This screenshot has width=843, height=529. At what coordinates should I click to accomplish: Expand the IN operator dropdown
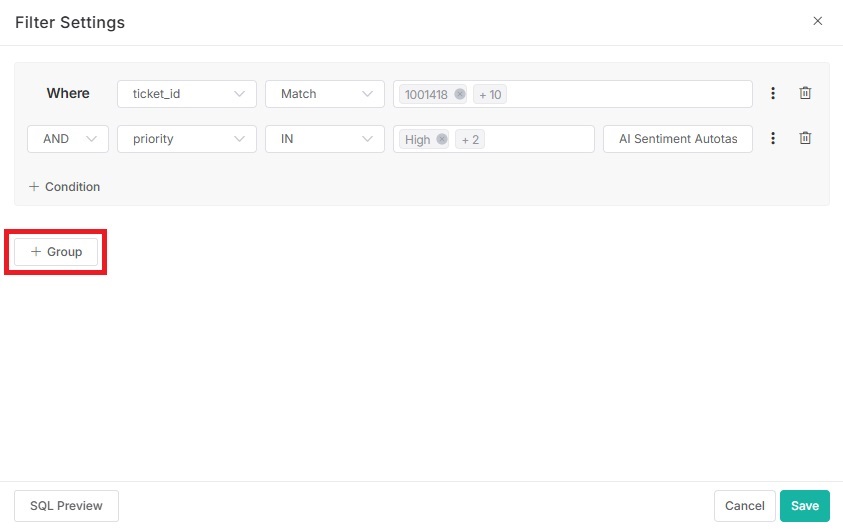pos(324,139)
